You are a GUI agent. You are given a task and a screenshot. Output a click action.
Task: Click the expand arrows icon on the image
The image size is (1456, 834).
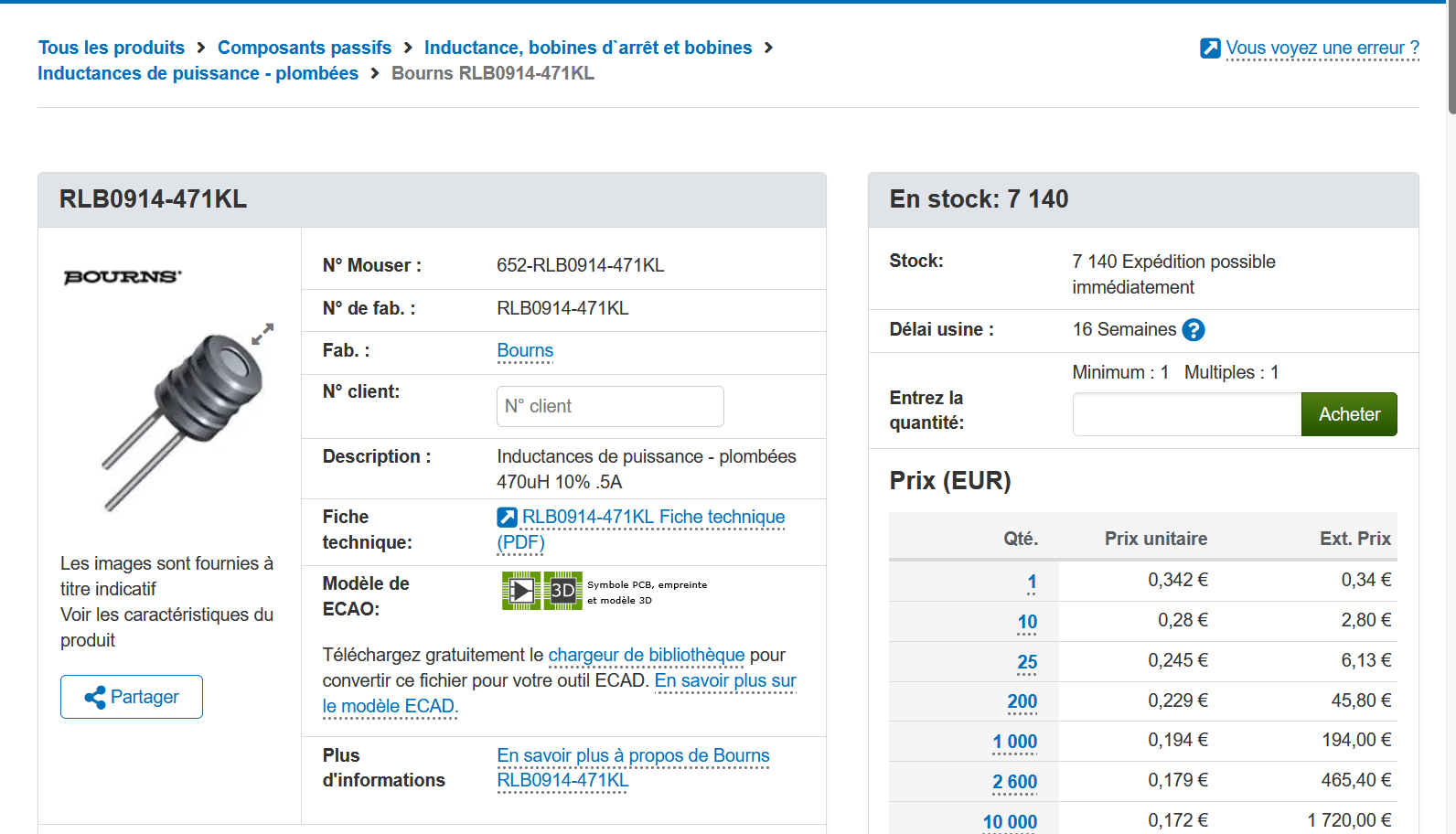262,334
